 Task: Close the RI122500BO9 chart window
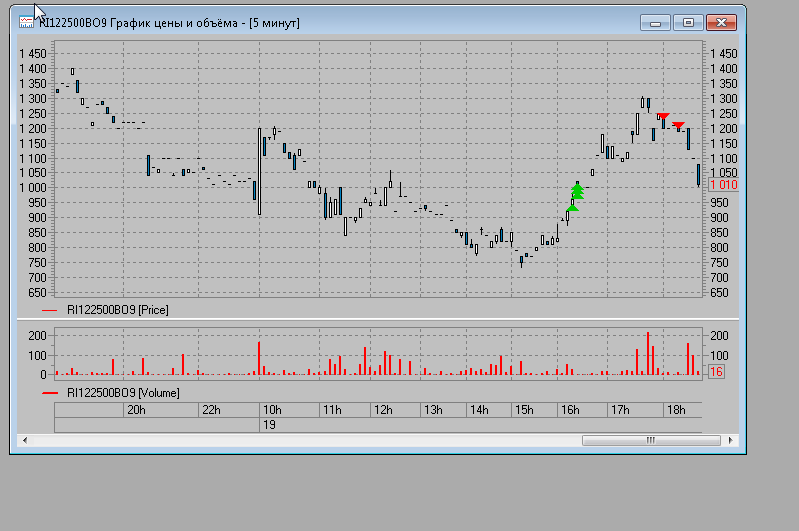[720, 23]
